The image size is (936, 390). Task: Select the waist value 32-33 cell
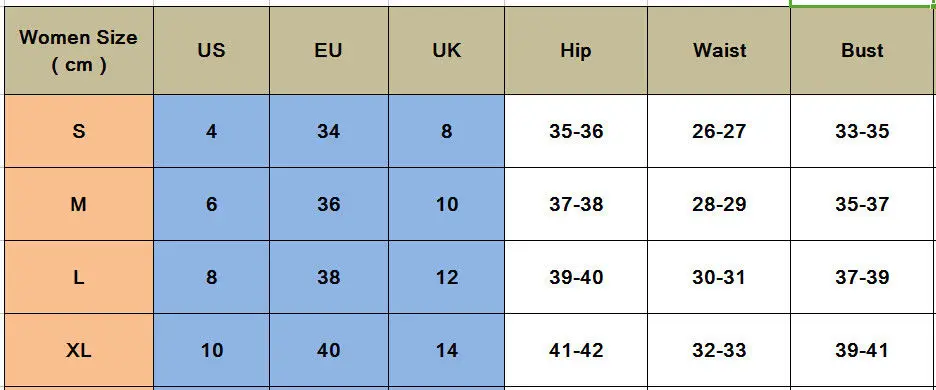pos(719,351)
